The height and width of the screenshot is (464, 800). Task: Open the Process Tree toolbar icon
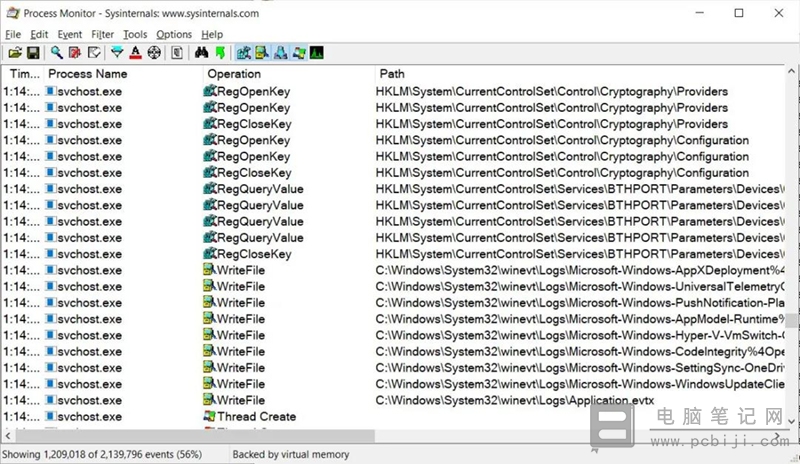point(177,53)
